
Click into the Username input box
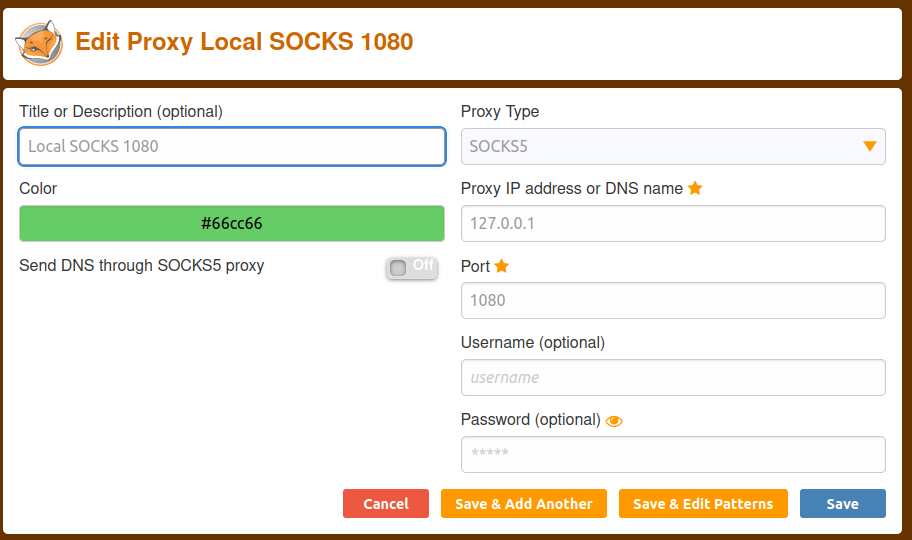(672, 377)
